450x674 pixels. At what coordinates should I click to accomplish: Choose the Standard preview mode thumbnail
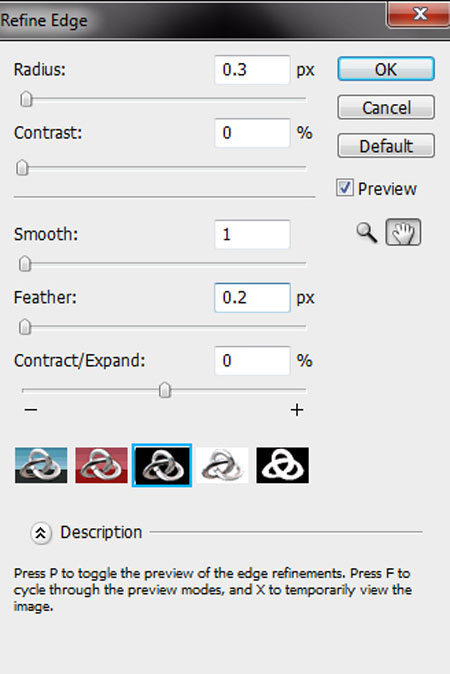click(x=41, y=465)
